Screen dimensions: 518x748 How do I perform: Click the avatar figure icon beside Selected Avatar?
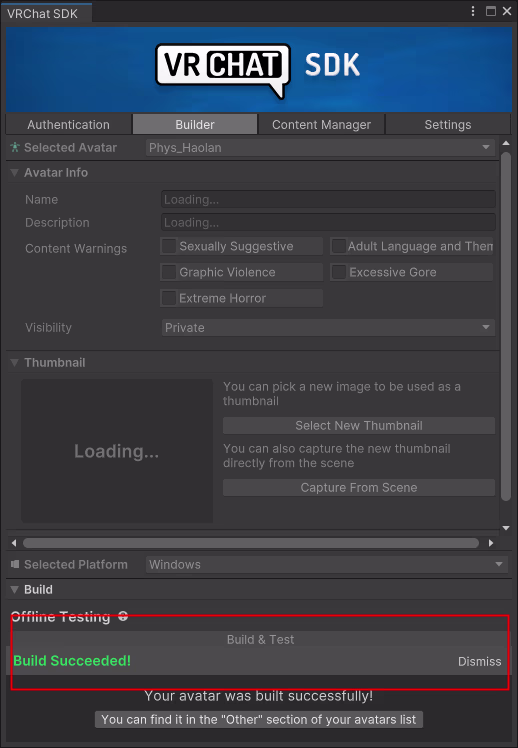[15, 147]
